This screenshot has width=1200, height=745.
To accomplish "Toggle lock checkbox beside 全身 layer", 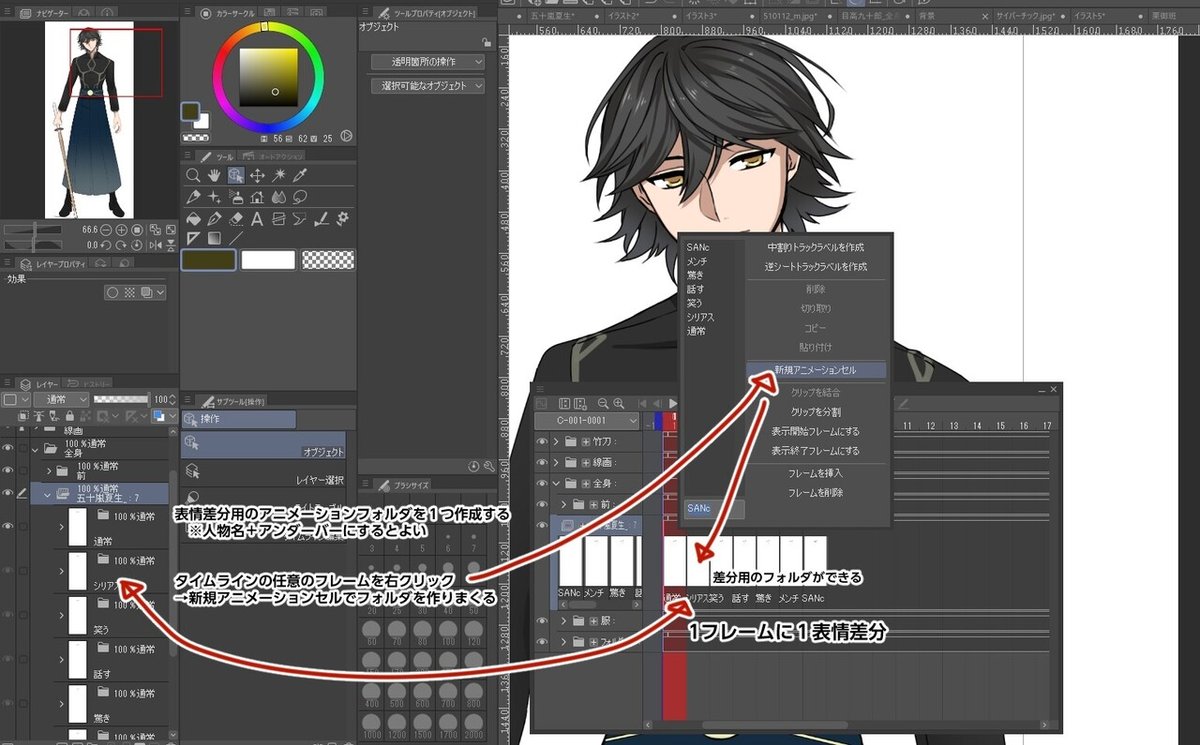I will point(23,448).
